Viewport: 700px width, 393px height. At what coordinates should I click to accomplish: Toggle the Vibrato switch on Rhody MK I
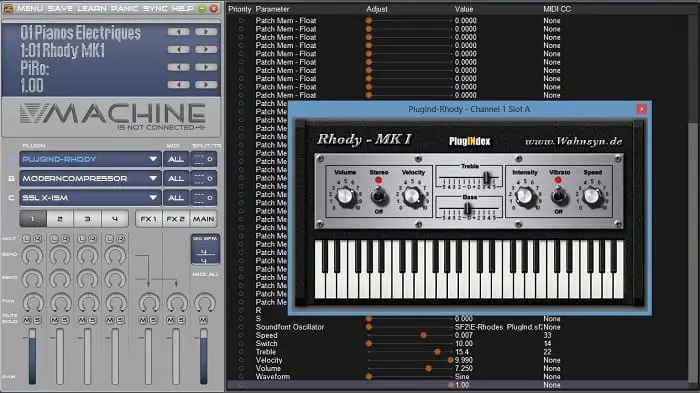[558, 195]
